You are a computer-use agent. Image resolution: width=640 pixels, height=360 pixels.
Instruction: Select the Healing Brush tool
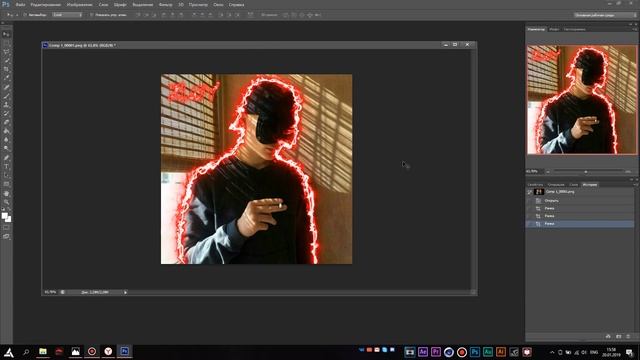pyautogui.click(x=6, y=87)
